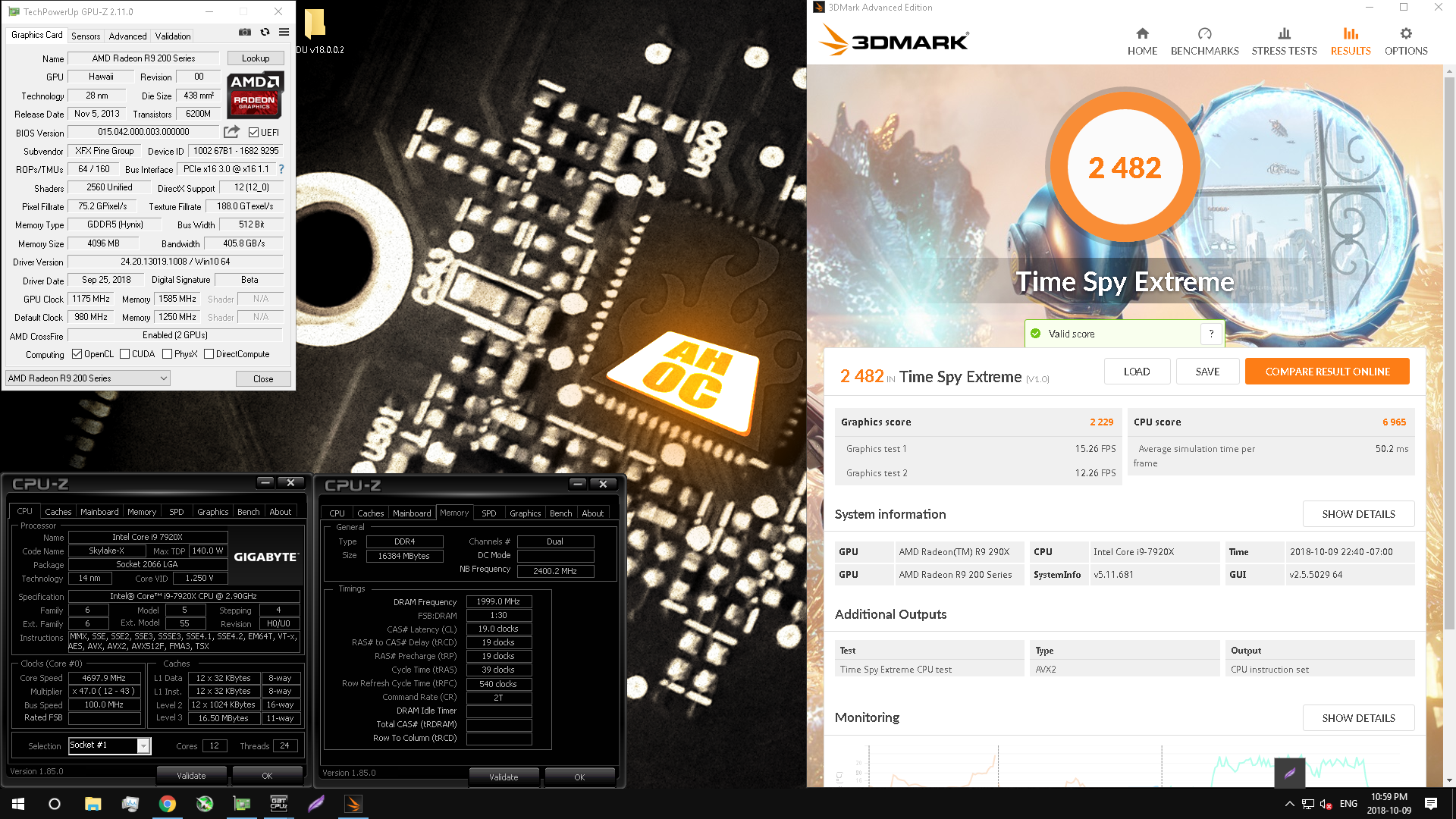
Task: Click Validate in left CPU-Z window
Action: (x=191, y=776)
